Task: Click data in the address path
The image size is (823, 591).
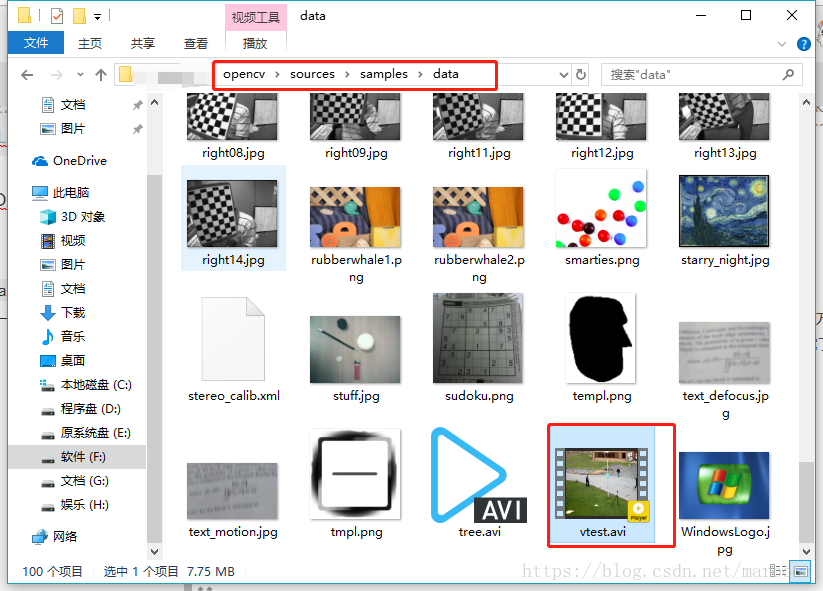Action: click(446, 74)
